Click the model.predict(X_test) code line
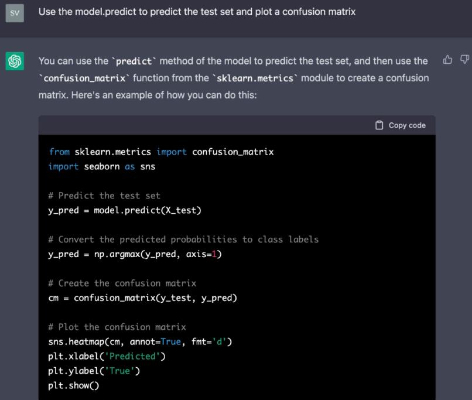 click(125, 211)
